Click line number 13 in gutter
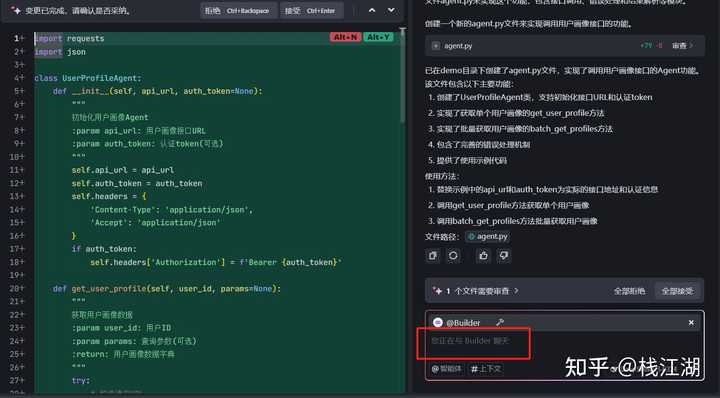 click(x=16, y=196)
